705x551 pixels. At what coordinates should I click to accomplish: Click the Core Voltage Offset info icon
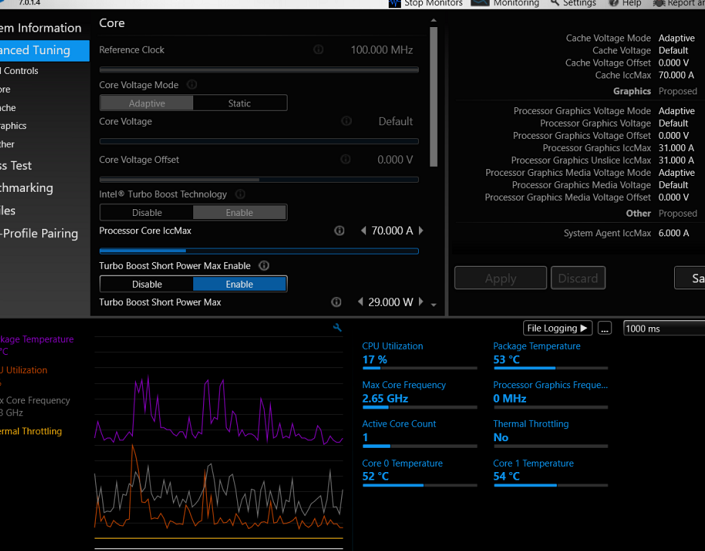(x=345, y=159)
